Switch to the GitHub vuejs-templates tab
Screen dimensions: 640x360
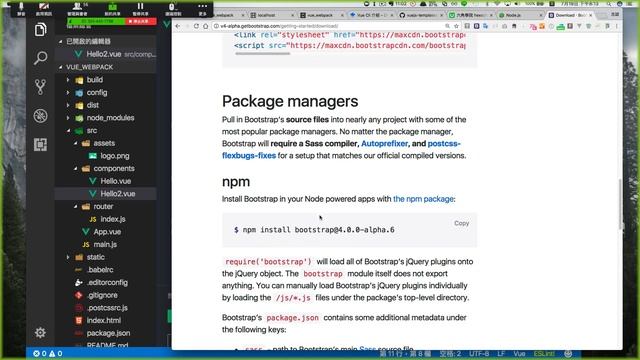[420, 15]
